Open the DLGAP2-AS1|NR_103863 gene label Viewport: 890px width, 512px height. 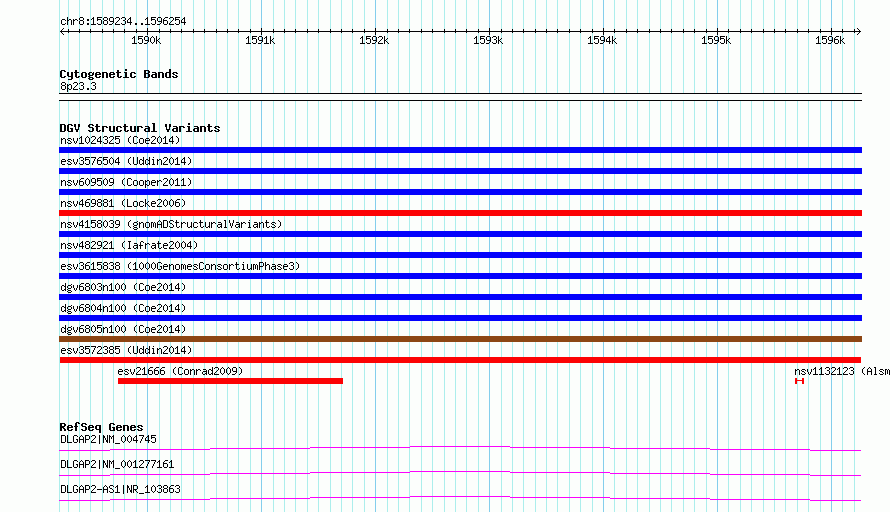[x=120, y=489]
